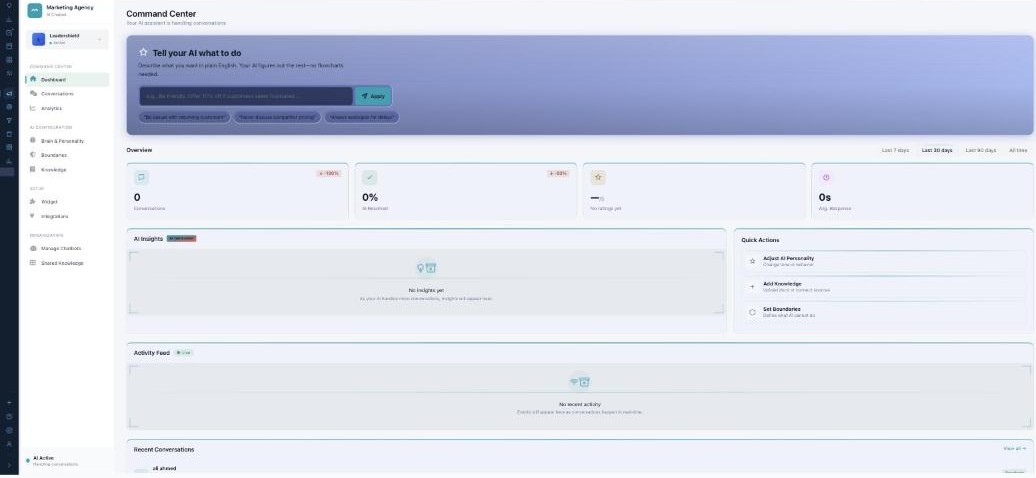
Task: Select the 'Always apologize for delays' suggestion
Action: (361, 117)
